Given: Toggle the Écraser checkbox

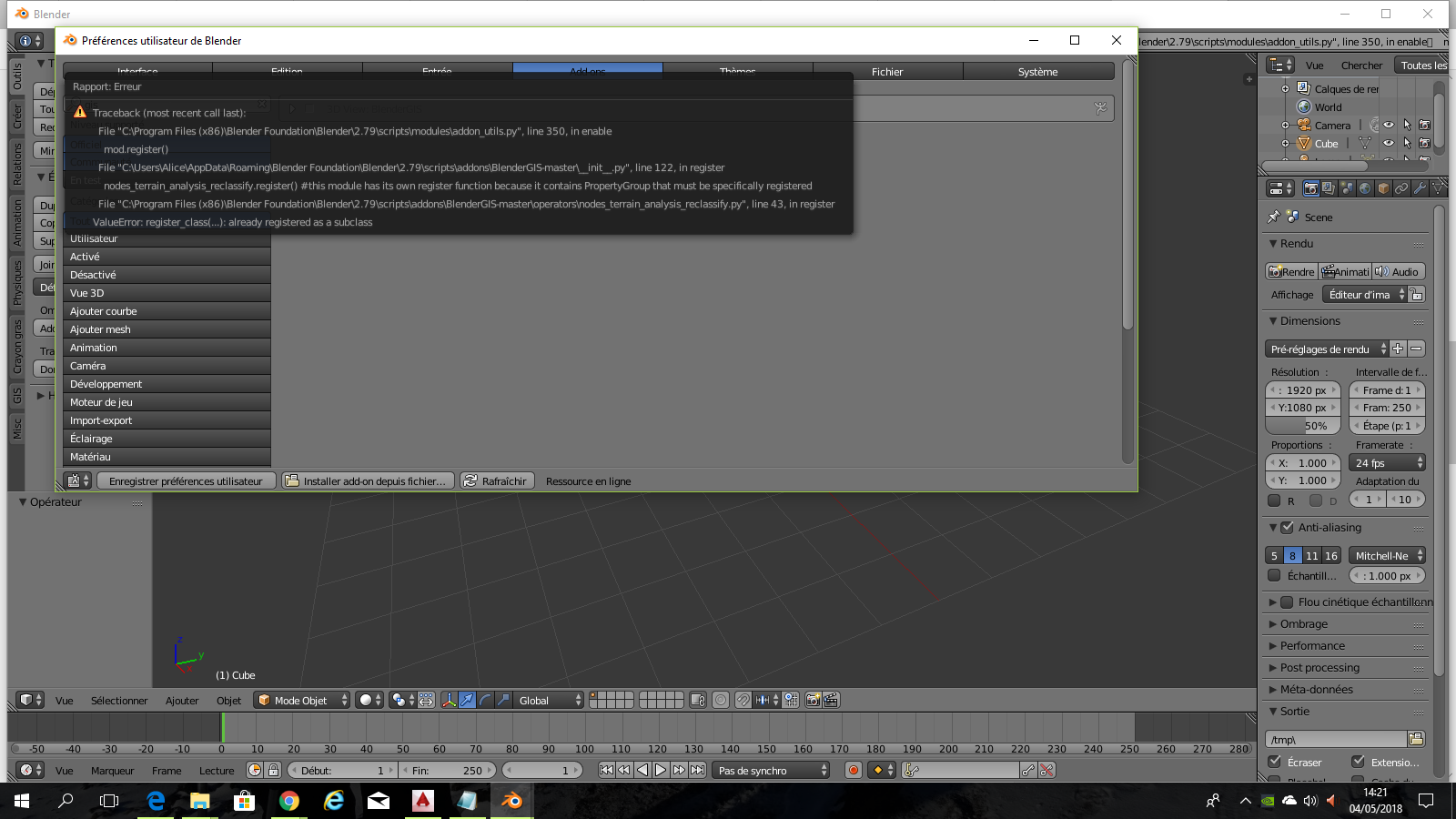Looking at the screenshot, I should point(1274,762).
